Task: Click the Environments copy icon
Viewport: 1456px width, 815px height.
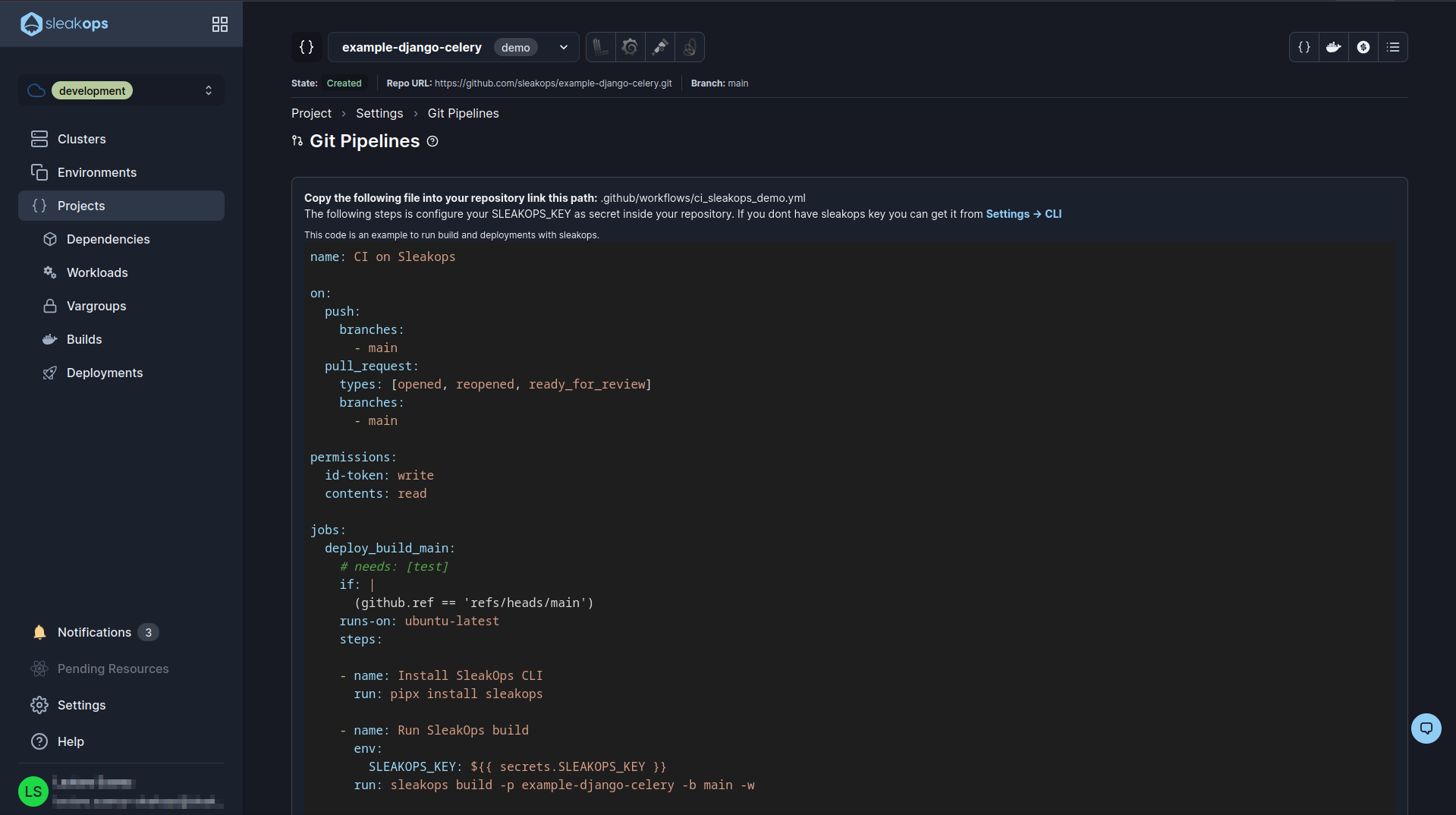Action: [39, 172]
